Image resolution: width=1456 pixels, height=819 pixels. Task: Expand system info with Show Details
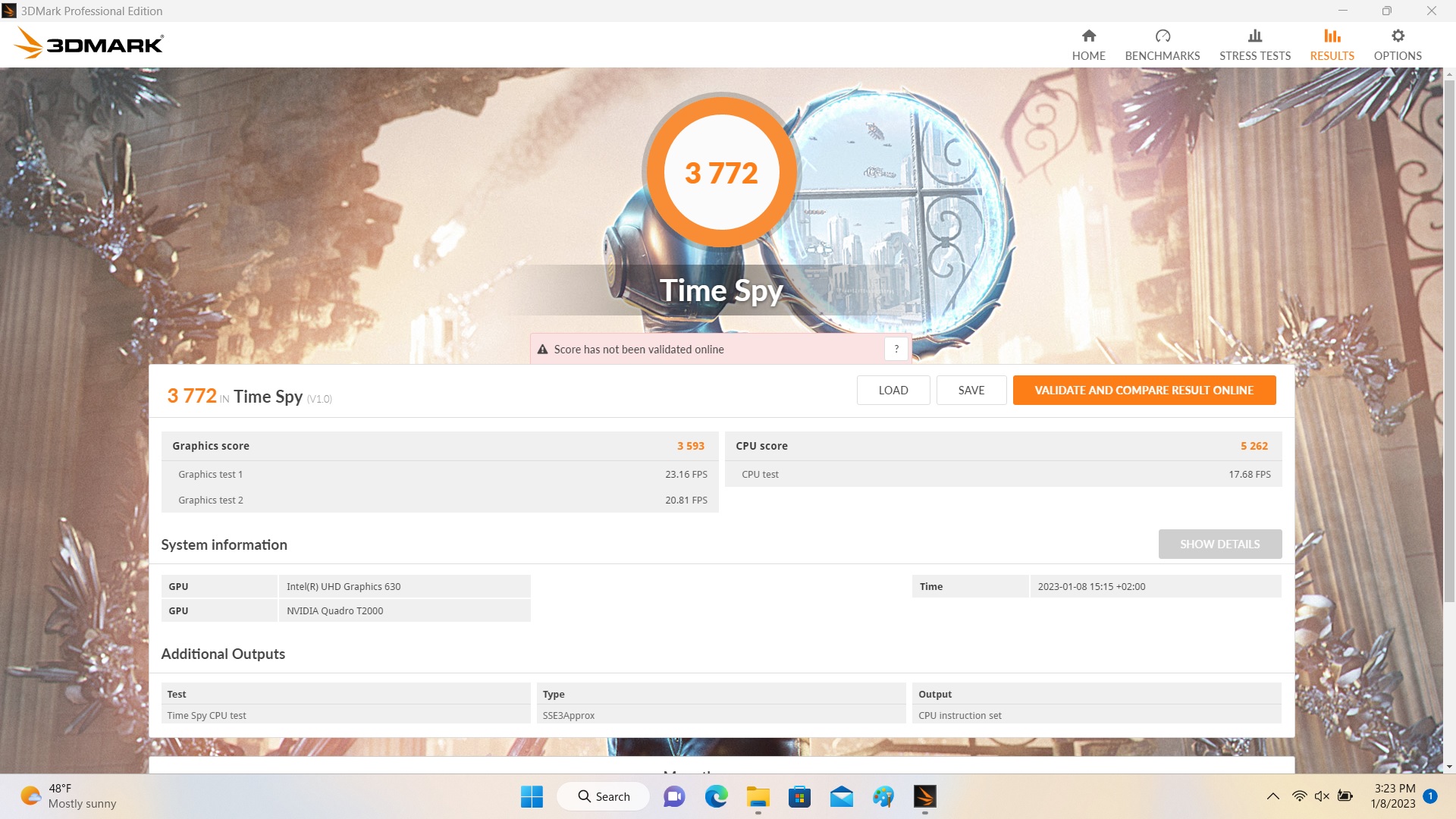[x=1219, y=544]
